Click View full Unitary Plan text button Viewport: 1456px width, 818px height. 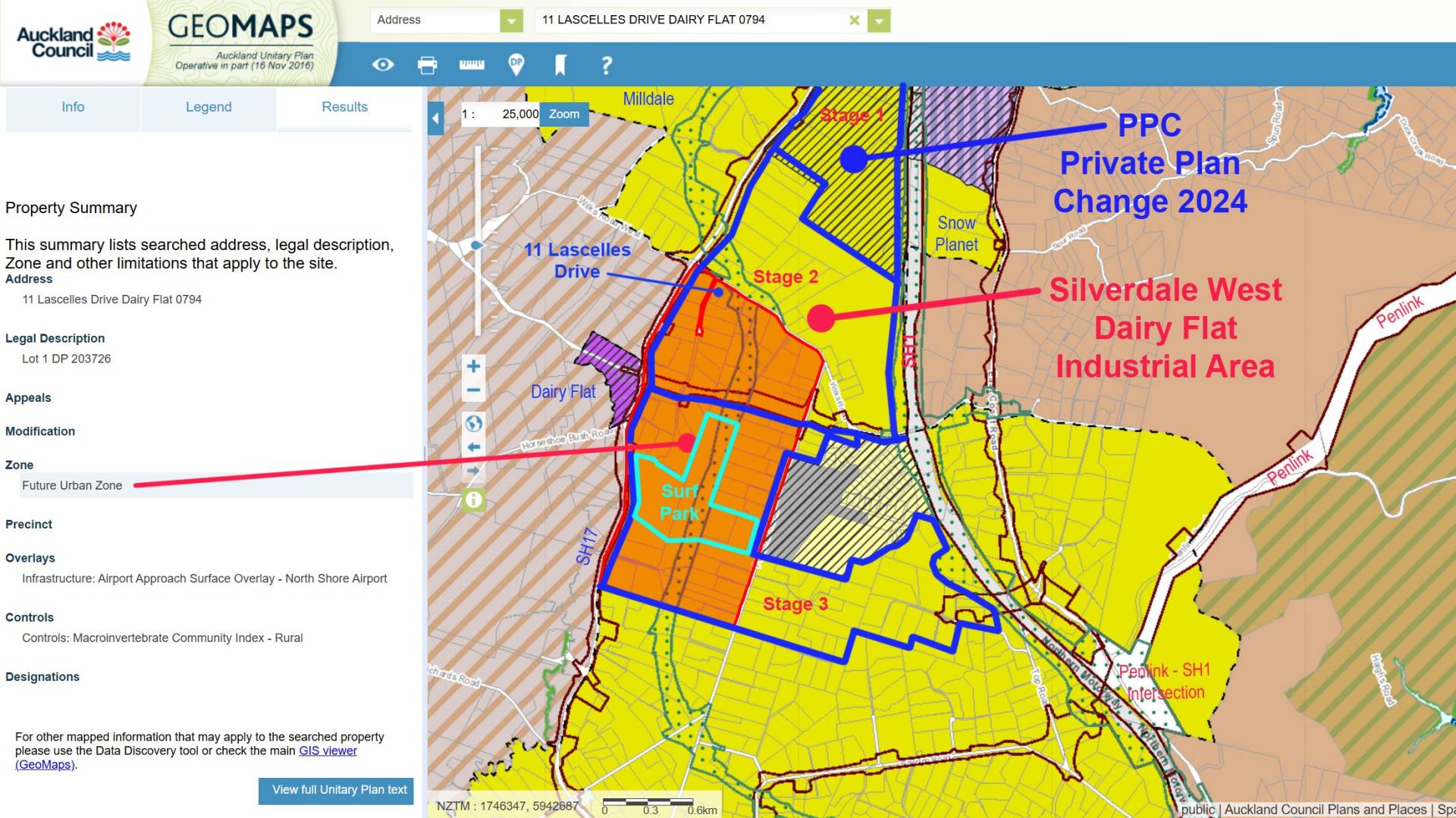339,790
